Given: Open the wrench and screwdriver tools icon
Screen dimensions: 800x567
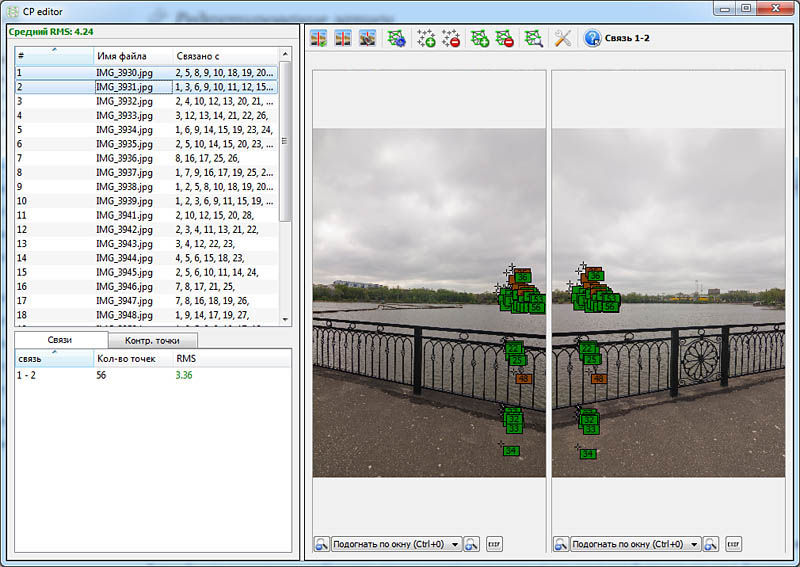Looking at the screenshot, I should (563, 38).
